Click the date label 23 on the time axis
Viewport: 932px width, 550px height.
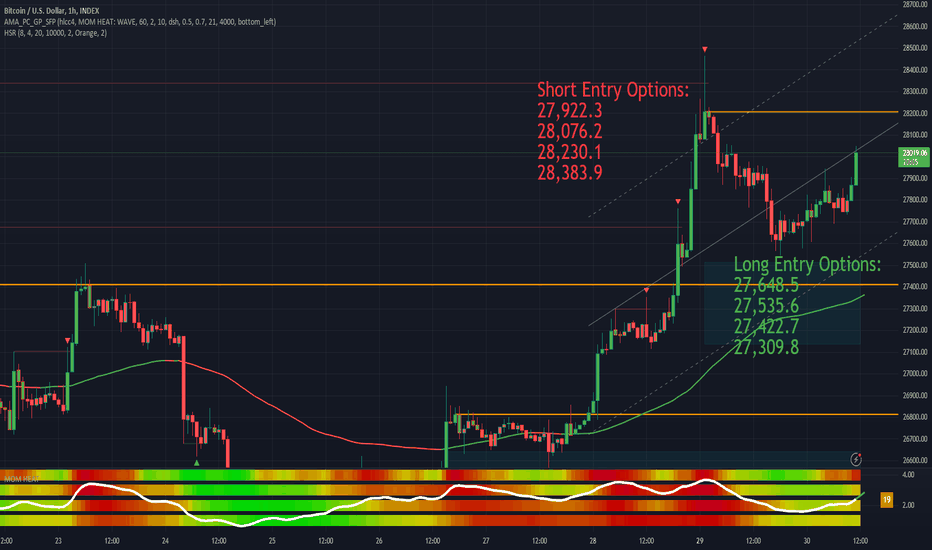pyautogui.click(x=58, y=541)
